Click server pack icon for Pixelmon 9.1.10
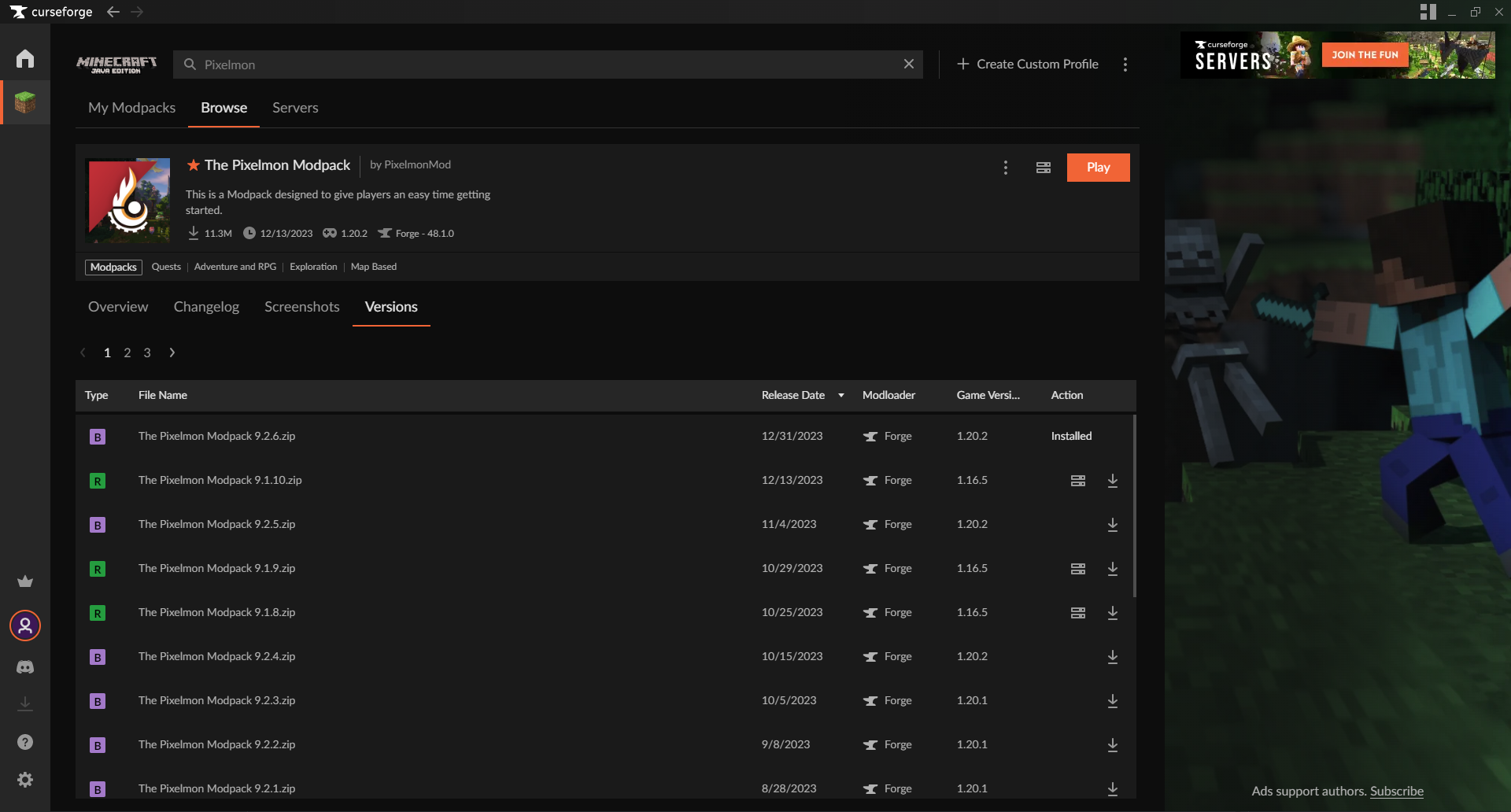 pyautogui.click(x=1077, y=481)
